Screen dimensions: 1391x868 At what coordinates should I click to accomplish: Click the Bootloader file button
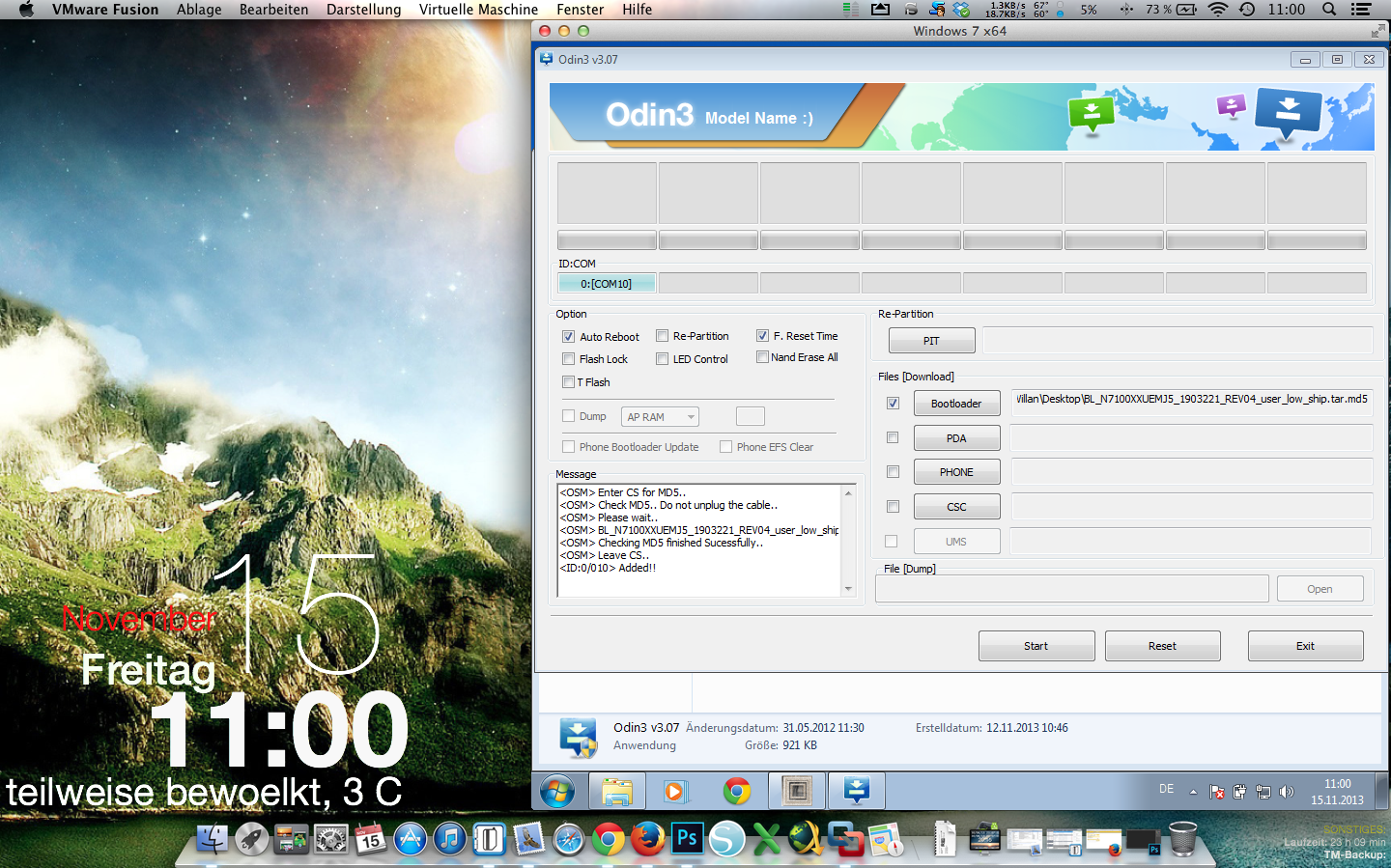coord(956,404)
